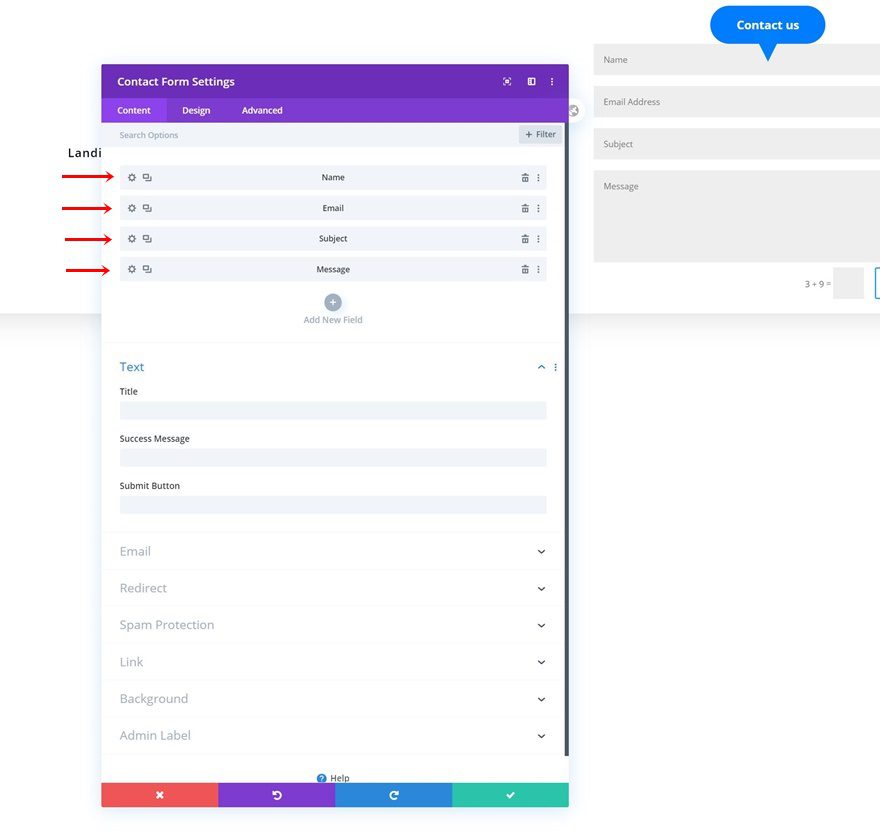The height and width of the screenshot is (836, 880).
Task: Expand the Admin Label section
Action: pyautogui.click(x=540, y=735)
